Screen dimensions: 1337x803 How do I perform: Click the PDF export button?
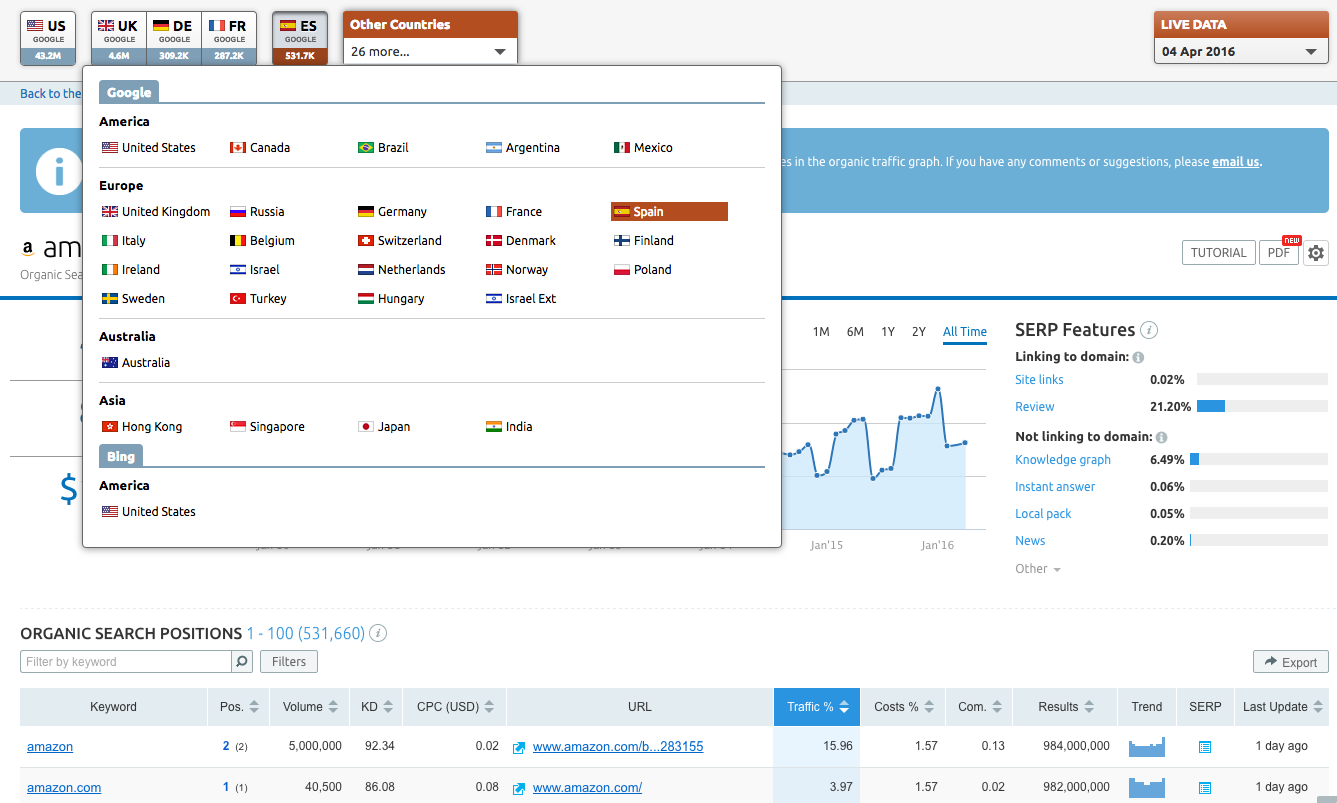1279,253
